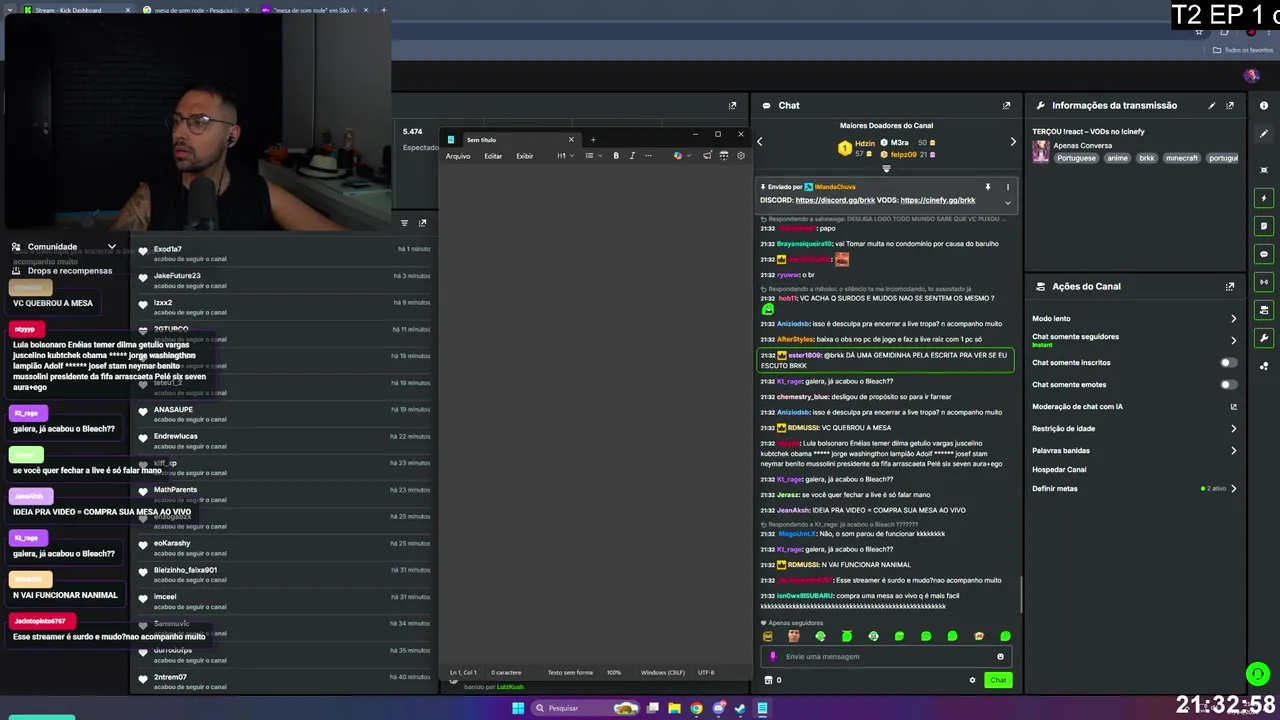Click the broadcast signal sidebar icon
This screenshot has width=1280, height=720.
(x=1264, y=282)
